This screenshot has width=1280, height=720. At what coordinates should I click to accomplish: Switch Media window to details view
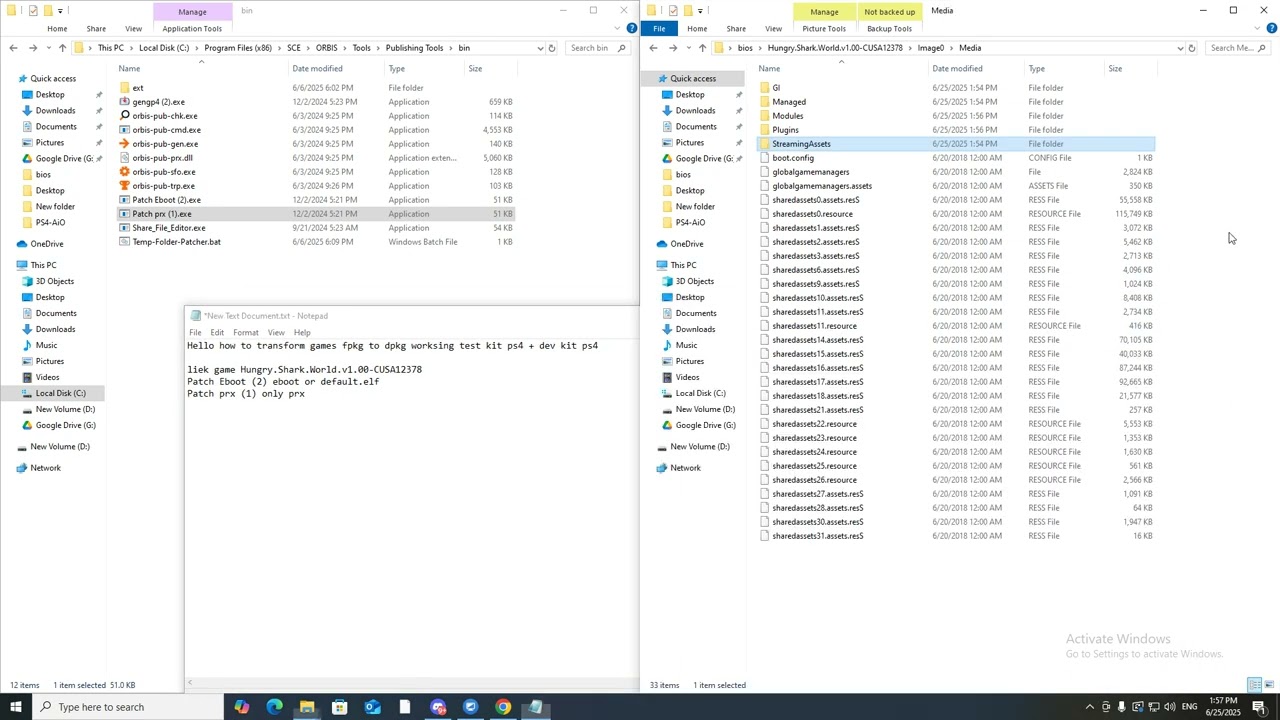coord(1254,685)
